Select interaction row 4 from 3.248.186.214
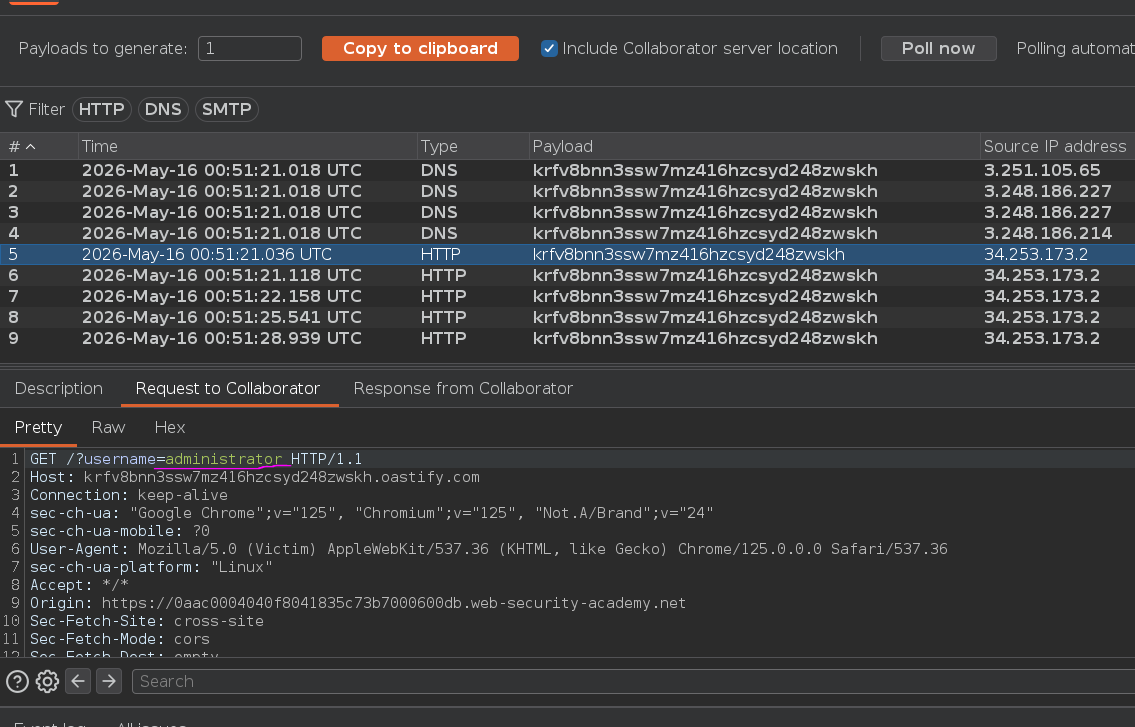The width and height of the screenshot is (1135, 727). pos(568,233)
